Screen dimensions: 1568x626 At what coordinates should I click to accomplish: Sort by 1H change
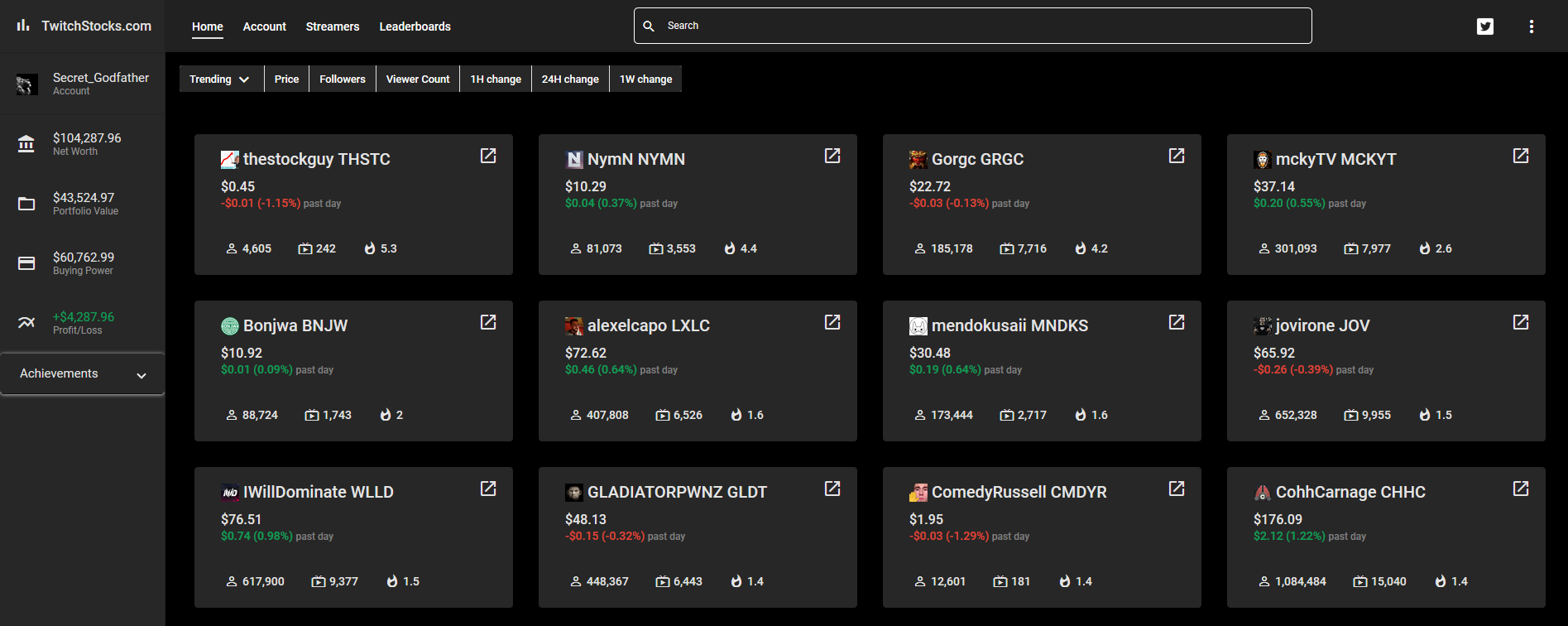(x=496, y=79)
